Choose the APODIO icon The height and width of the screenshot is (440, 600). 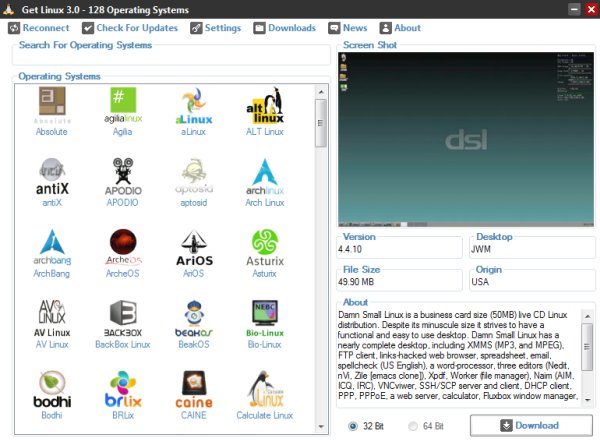(x=123, y=177)
